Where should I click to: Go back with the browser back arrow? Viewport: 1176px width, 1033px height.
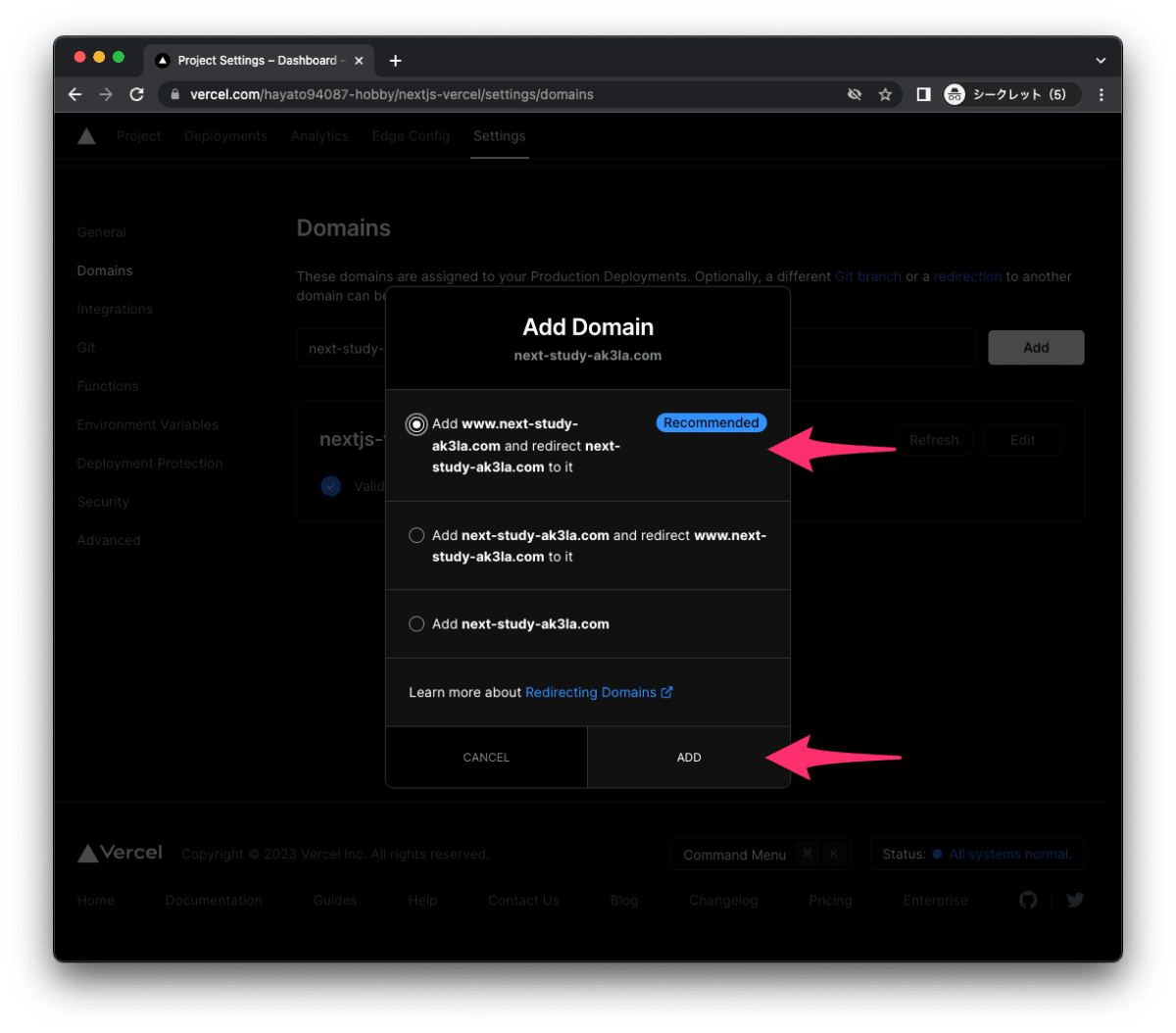(x=75, y=94)
